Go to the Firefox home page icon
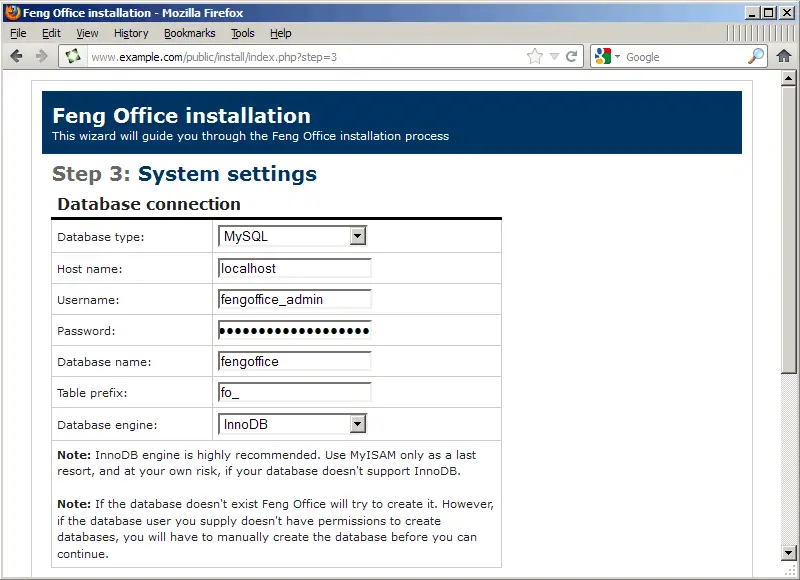This screenshot has width=800, height=580. [x=784, y=56]
